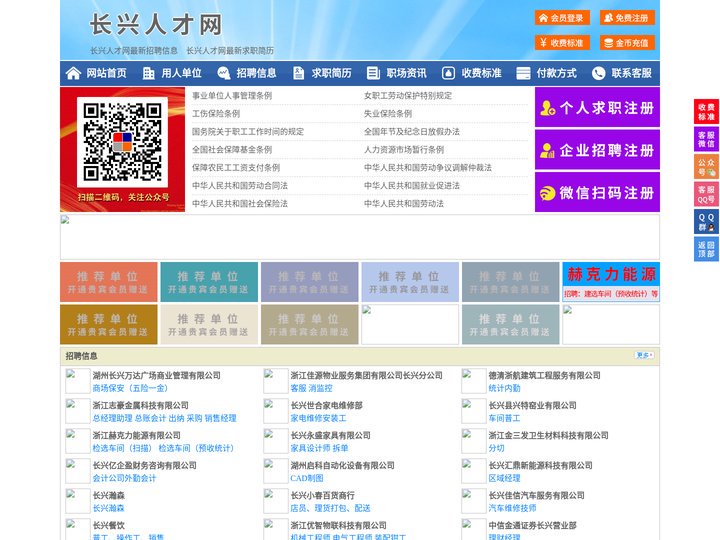The width and height of the screenshot is (720, 540).
Task: Open job link 统计内勤
Action: coord(505,388)
